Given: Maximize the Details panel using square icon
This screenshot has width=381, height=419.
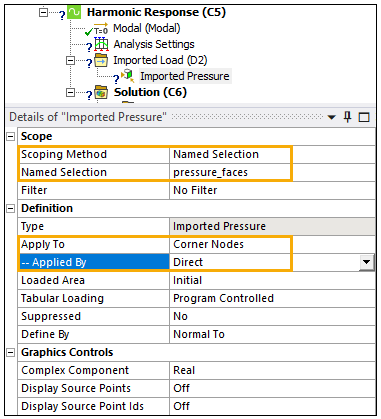Looking at the screenshot, I should click(364, 117).
